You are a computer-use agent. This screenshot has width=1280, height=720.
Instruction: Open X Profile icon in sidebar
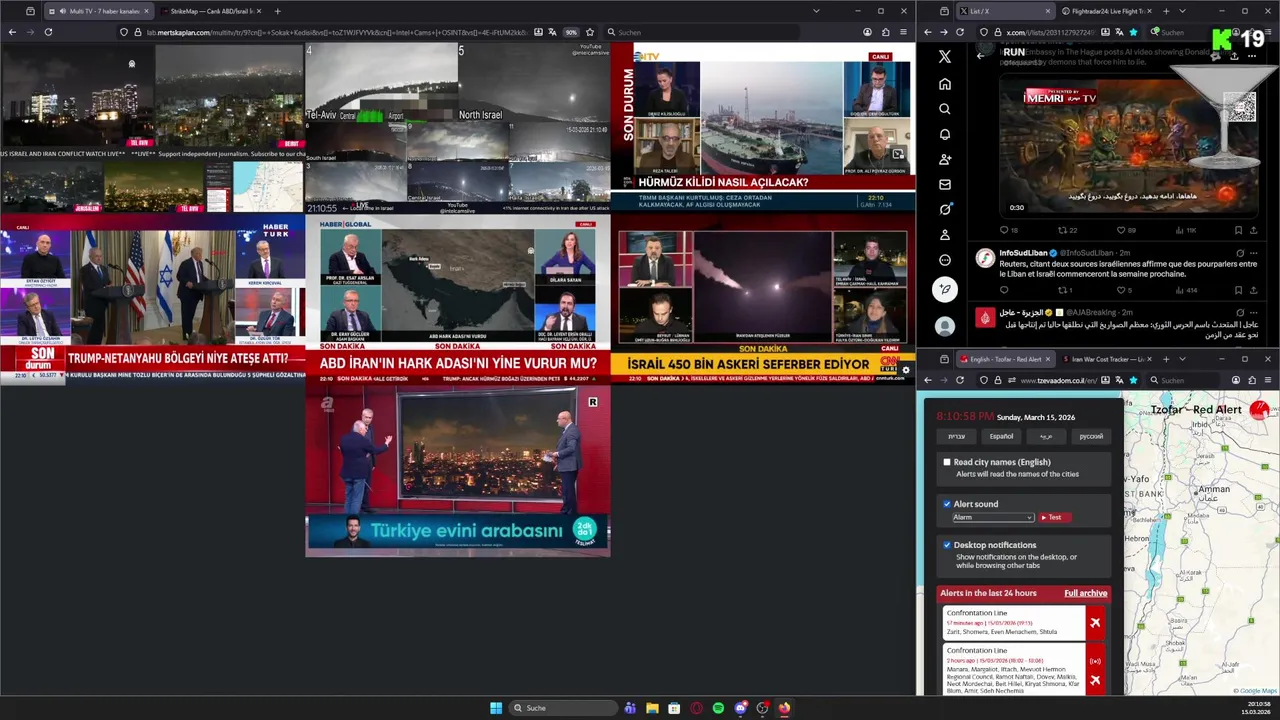944,235
